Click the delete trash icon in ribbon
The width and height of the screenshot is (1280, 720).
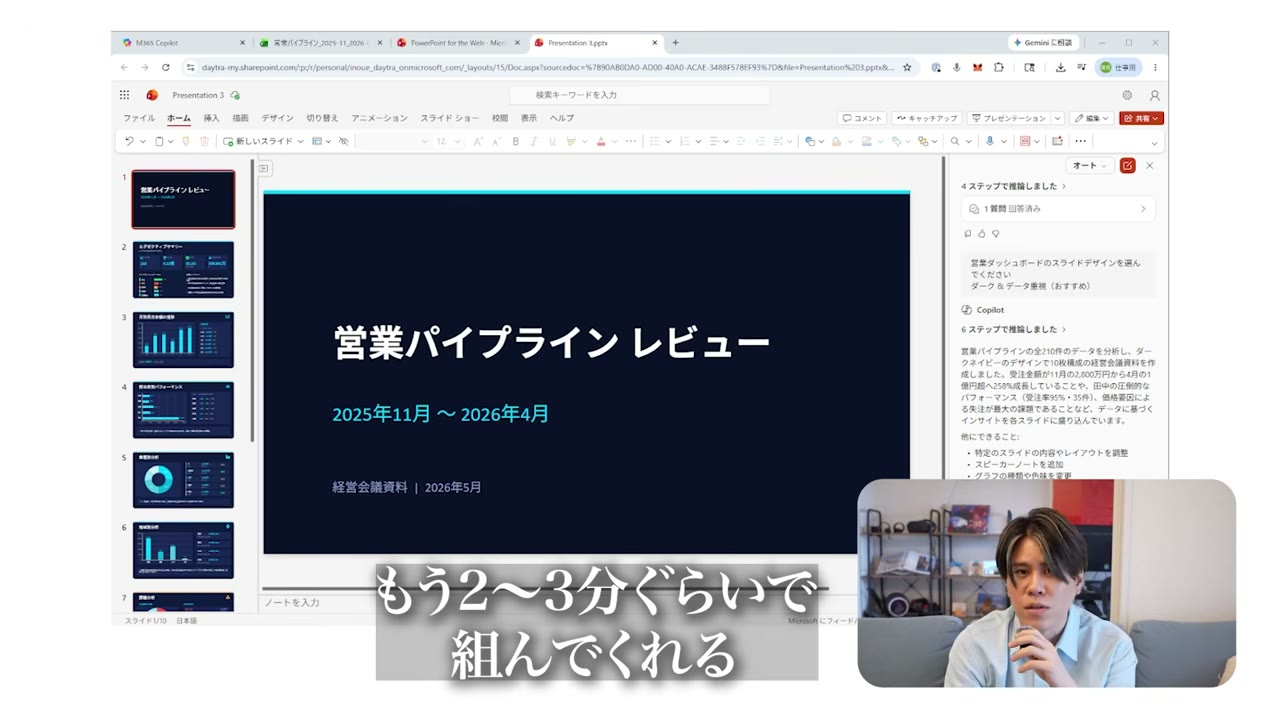[x=205, y=141]
